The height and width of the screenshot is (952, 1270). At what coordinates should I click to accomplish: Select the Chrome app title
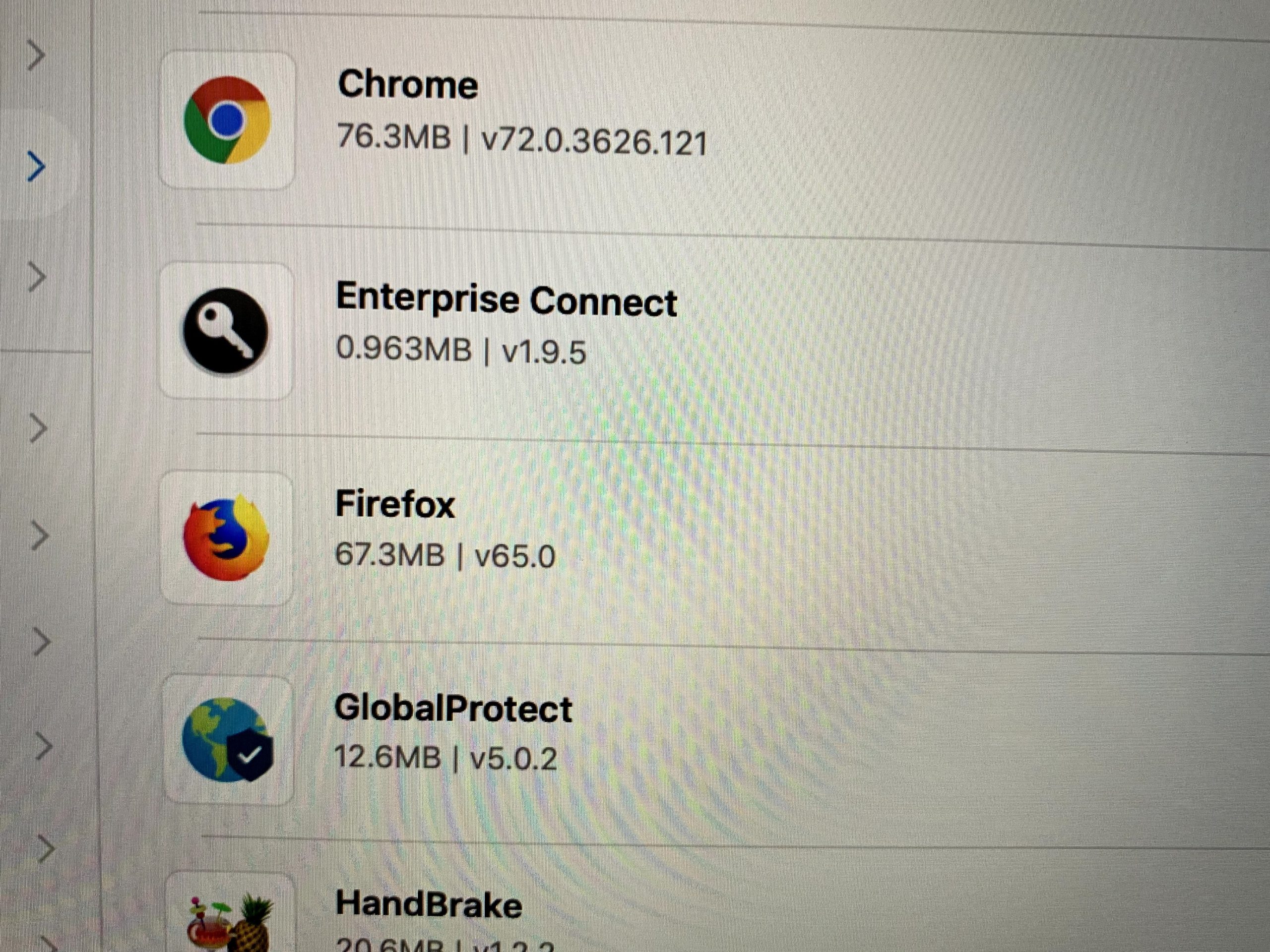pos(408,85)
